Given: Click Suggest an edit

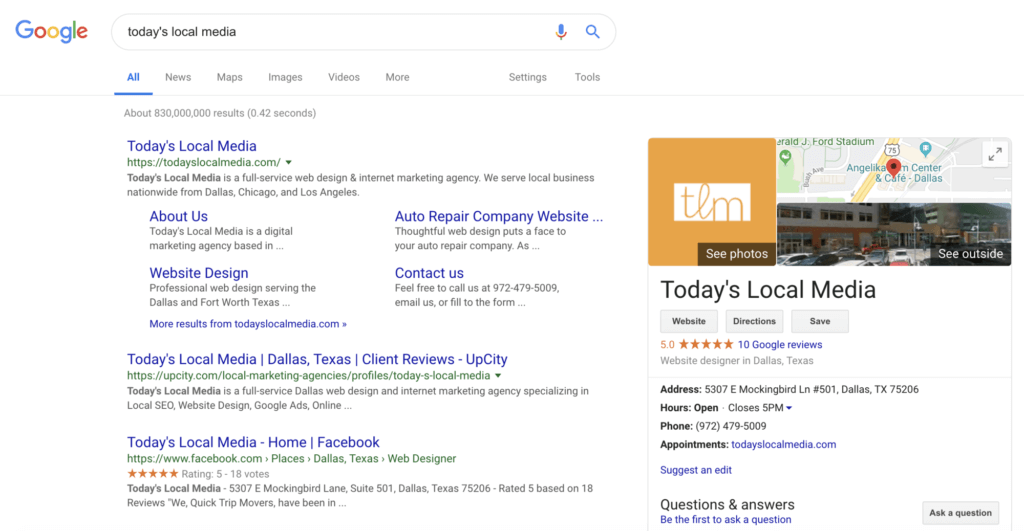Looking at the screenshot, I should pos(696,470).
